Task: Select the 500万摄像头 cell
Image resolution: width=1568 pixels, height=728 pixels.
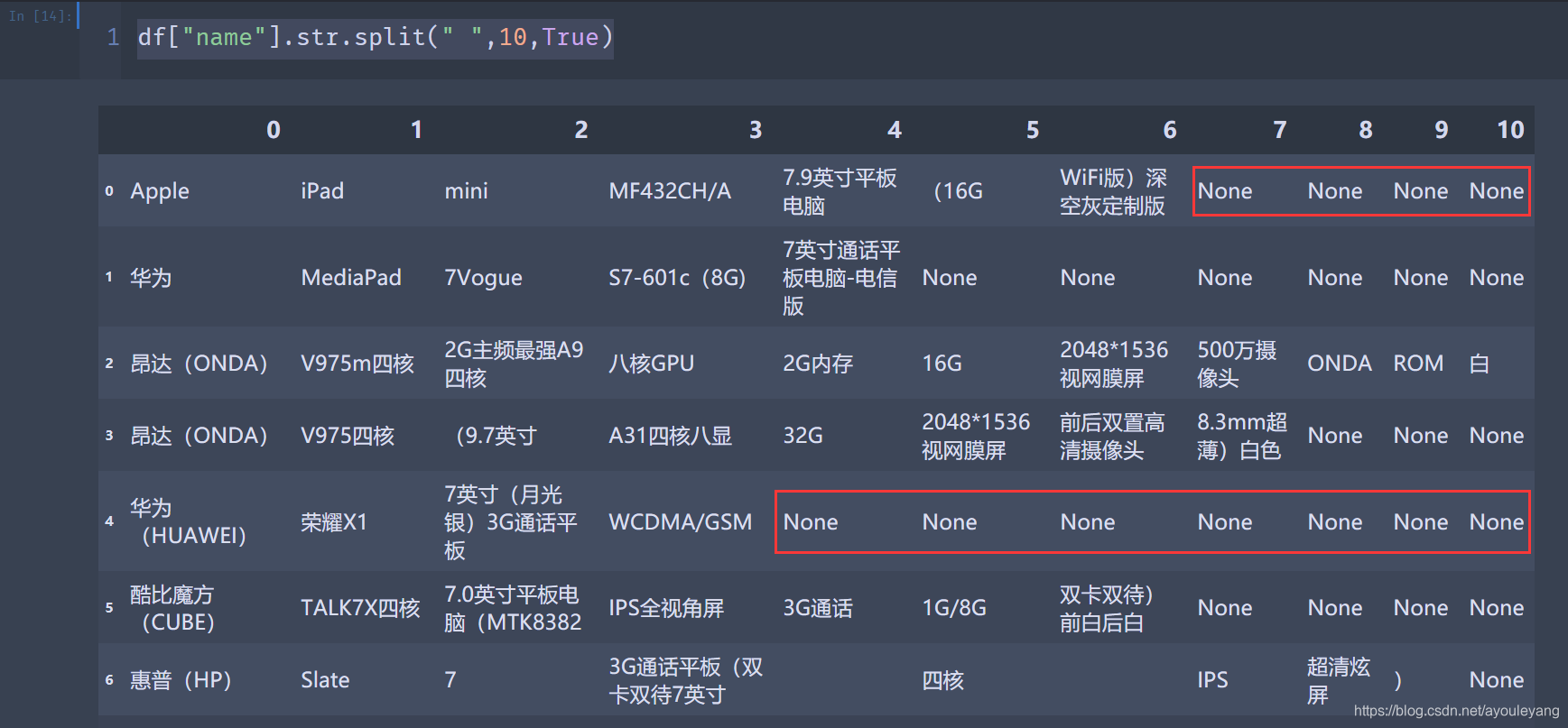Action: coord(1237,364)
